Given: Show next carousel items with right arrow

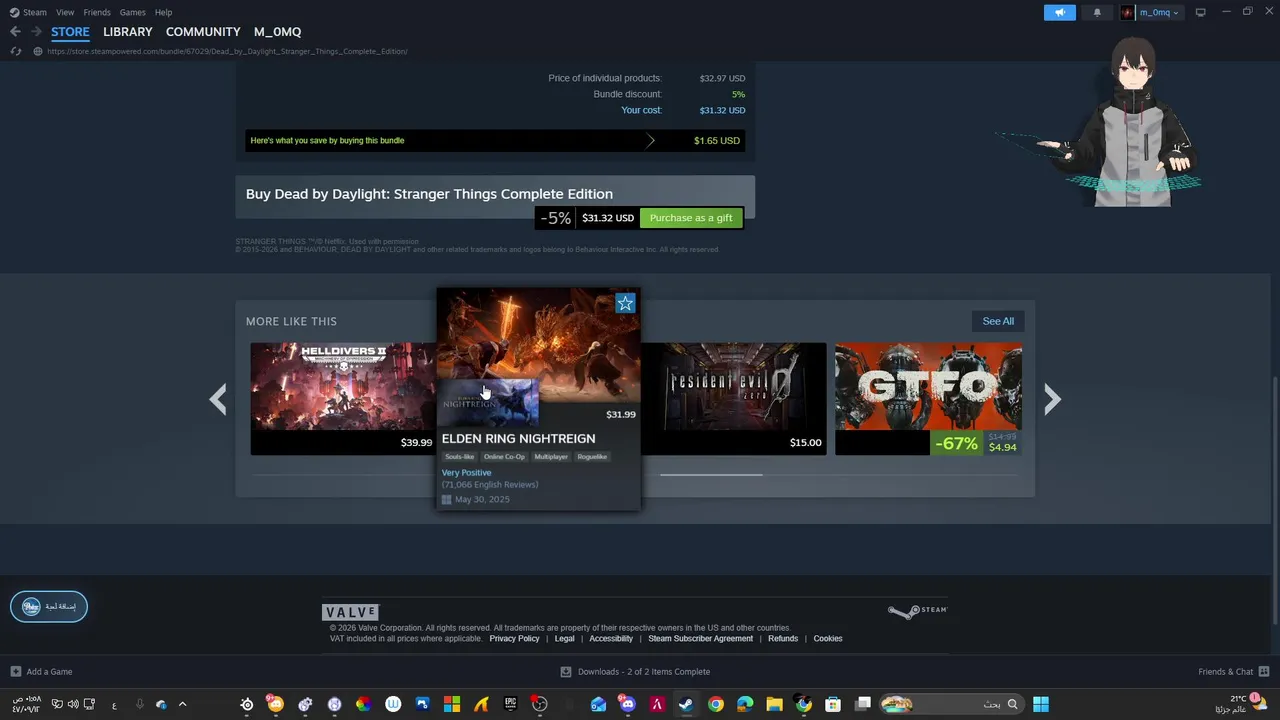Looking at the screenshot, I should point(1052,400).
